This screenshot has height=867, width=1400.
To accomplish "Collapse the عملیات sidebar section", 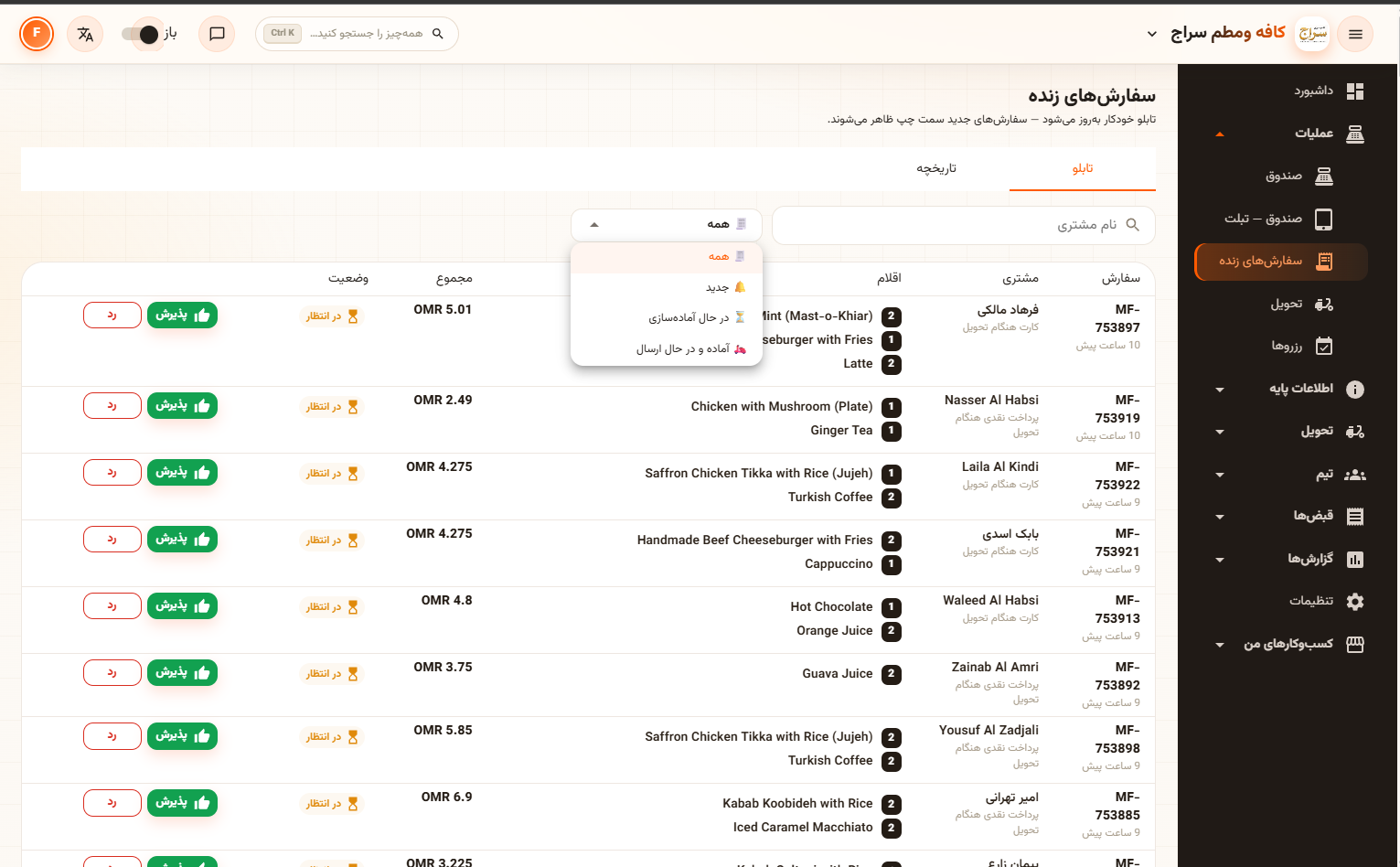I will coord(1280,134).
